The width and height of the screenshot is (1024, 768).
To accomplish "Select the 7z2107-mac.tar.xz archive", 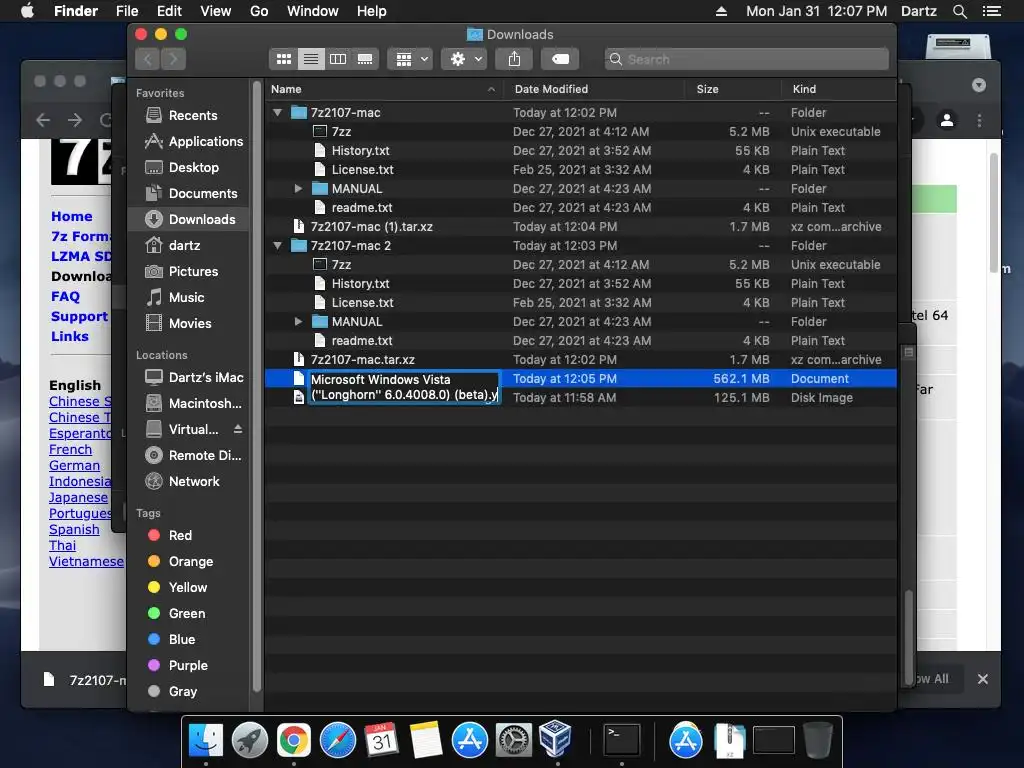I will 581,360.
